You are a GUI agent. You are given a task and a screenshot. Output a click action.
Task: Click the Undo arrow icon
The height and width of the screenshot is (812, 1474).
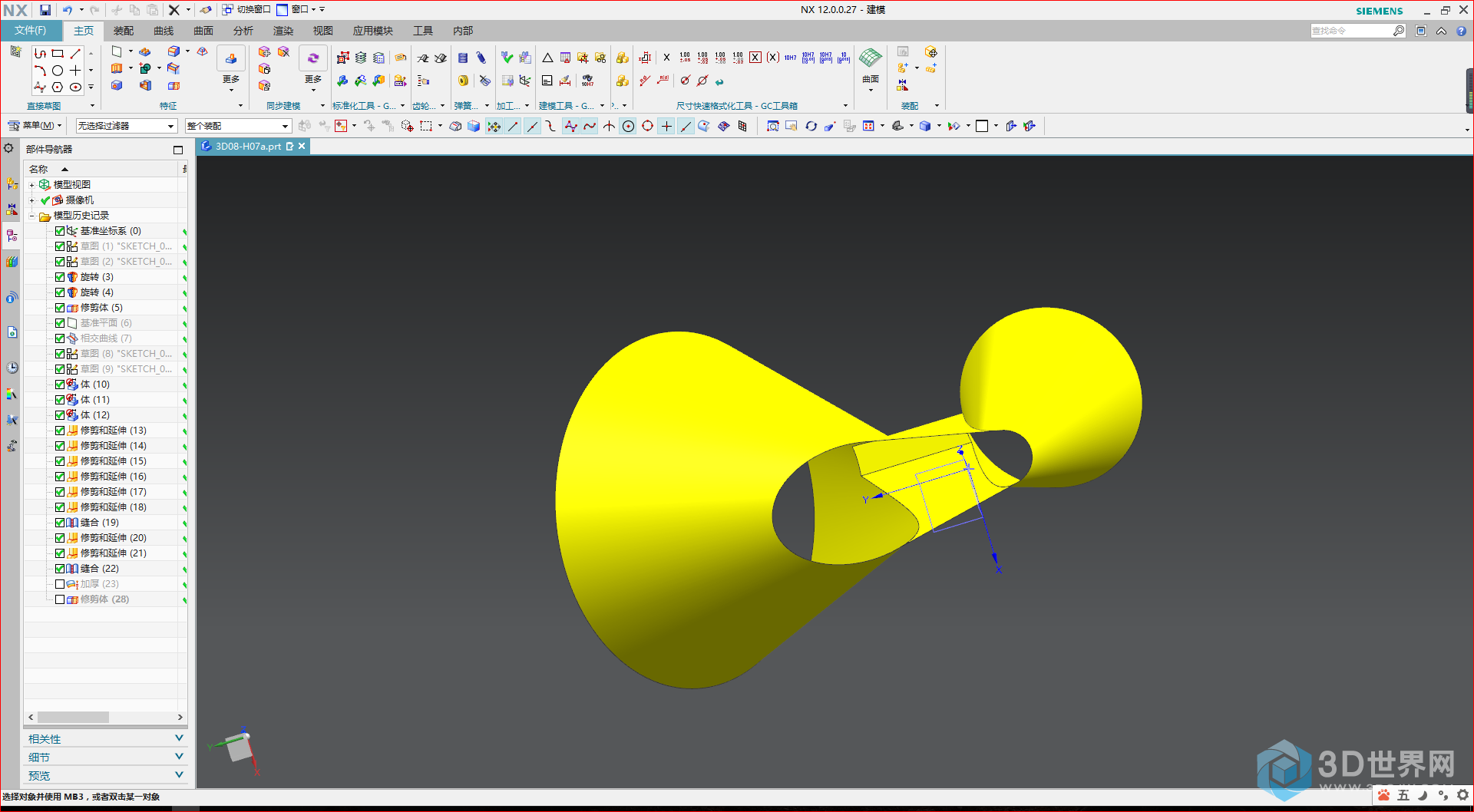[x=68, y=10]
